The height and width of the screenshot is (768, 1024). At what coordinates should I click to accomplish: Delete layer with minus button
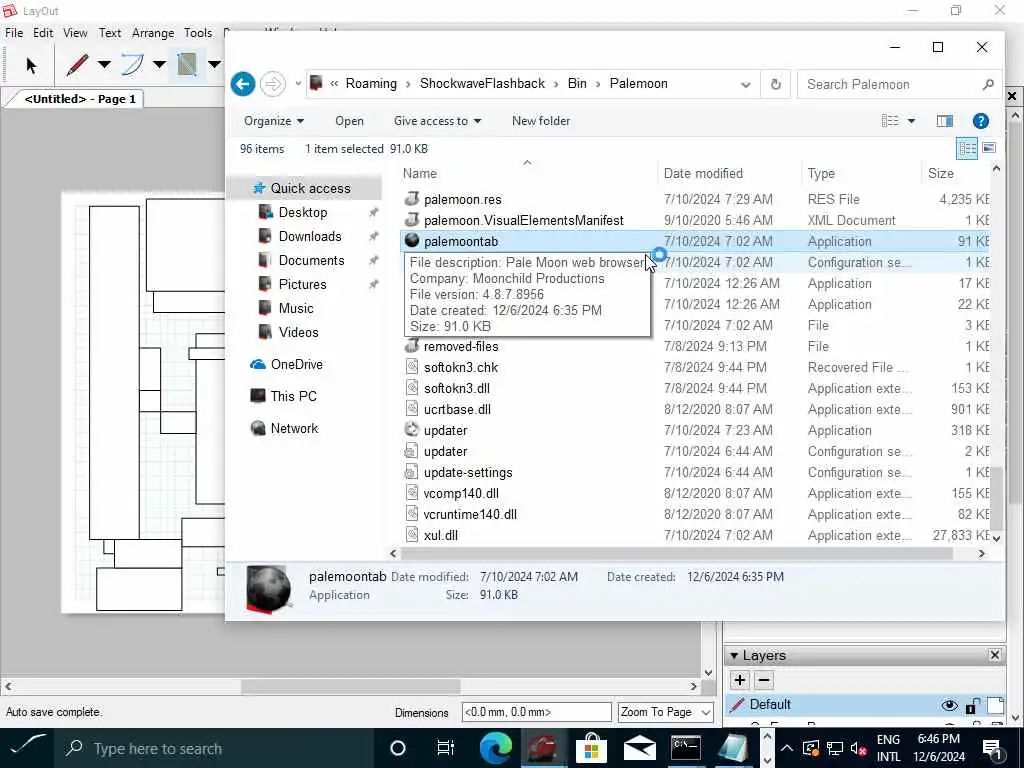[x=763, y=680]
